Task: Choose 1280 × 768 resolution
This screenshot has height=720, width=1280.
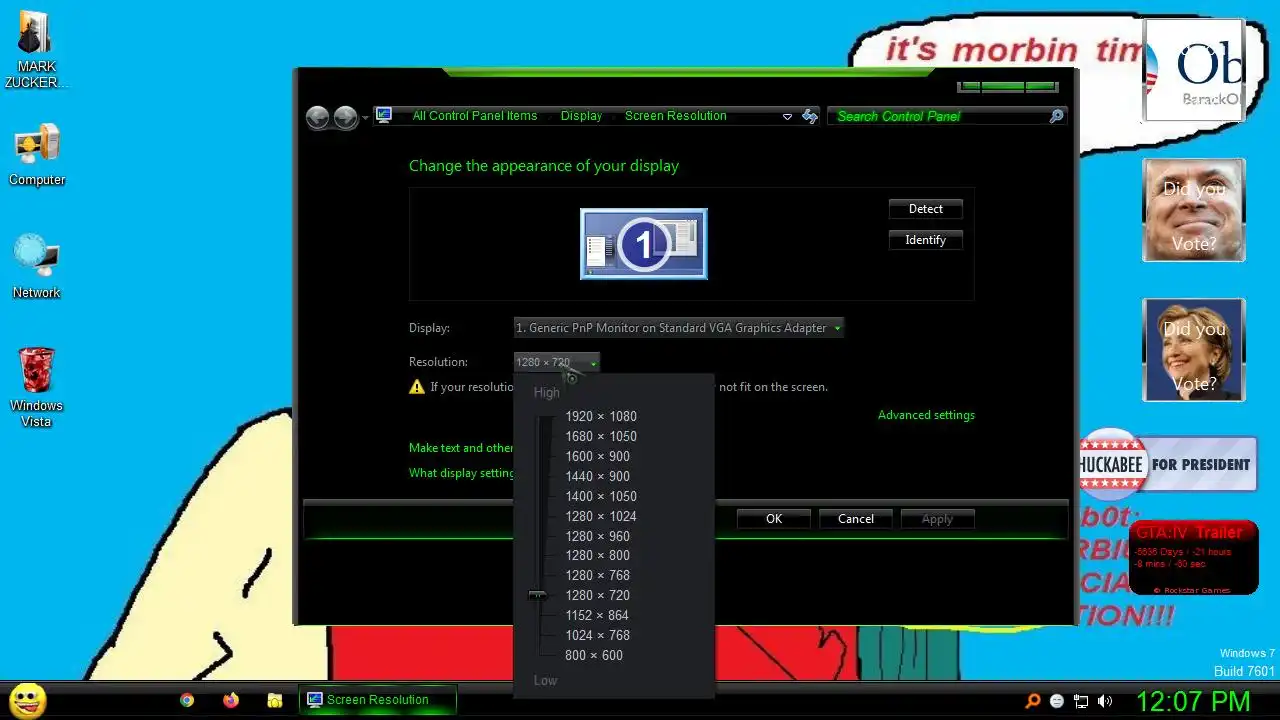Action: [x=598, y=575]
